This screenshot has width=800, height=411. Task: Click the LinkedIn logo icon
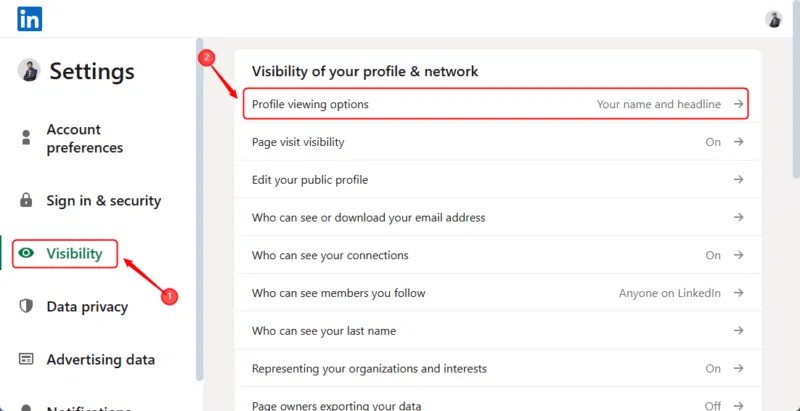[x=30, y=18]
